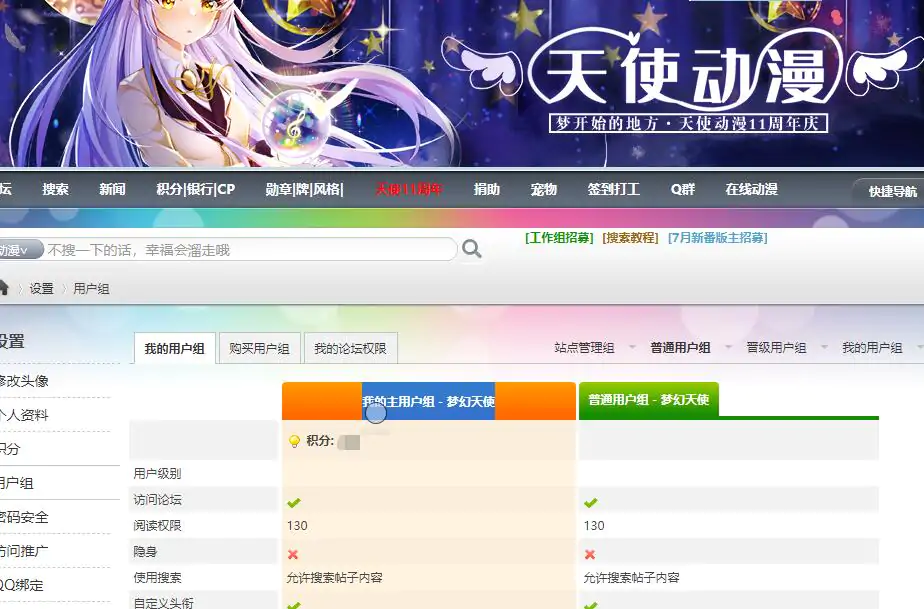
Task: Switch to 购买用户组 tab
Action: (259, 348)
